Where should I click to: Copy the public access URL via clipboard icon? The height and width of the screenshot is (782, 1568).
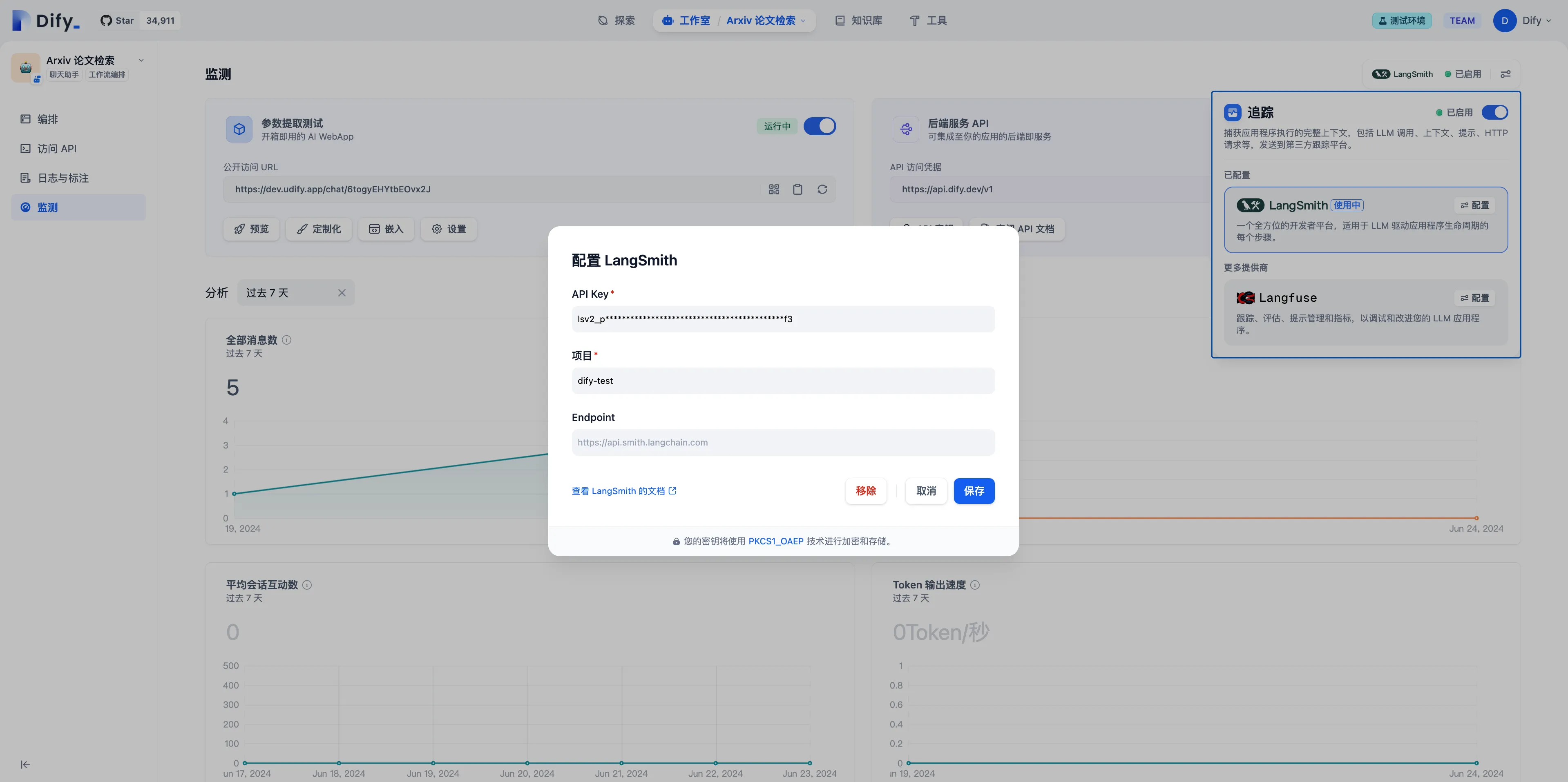(x=797, y=189)
